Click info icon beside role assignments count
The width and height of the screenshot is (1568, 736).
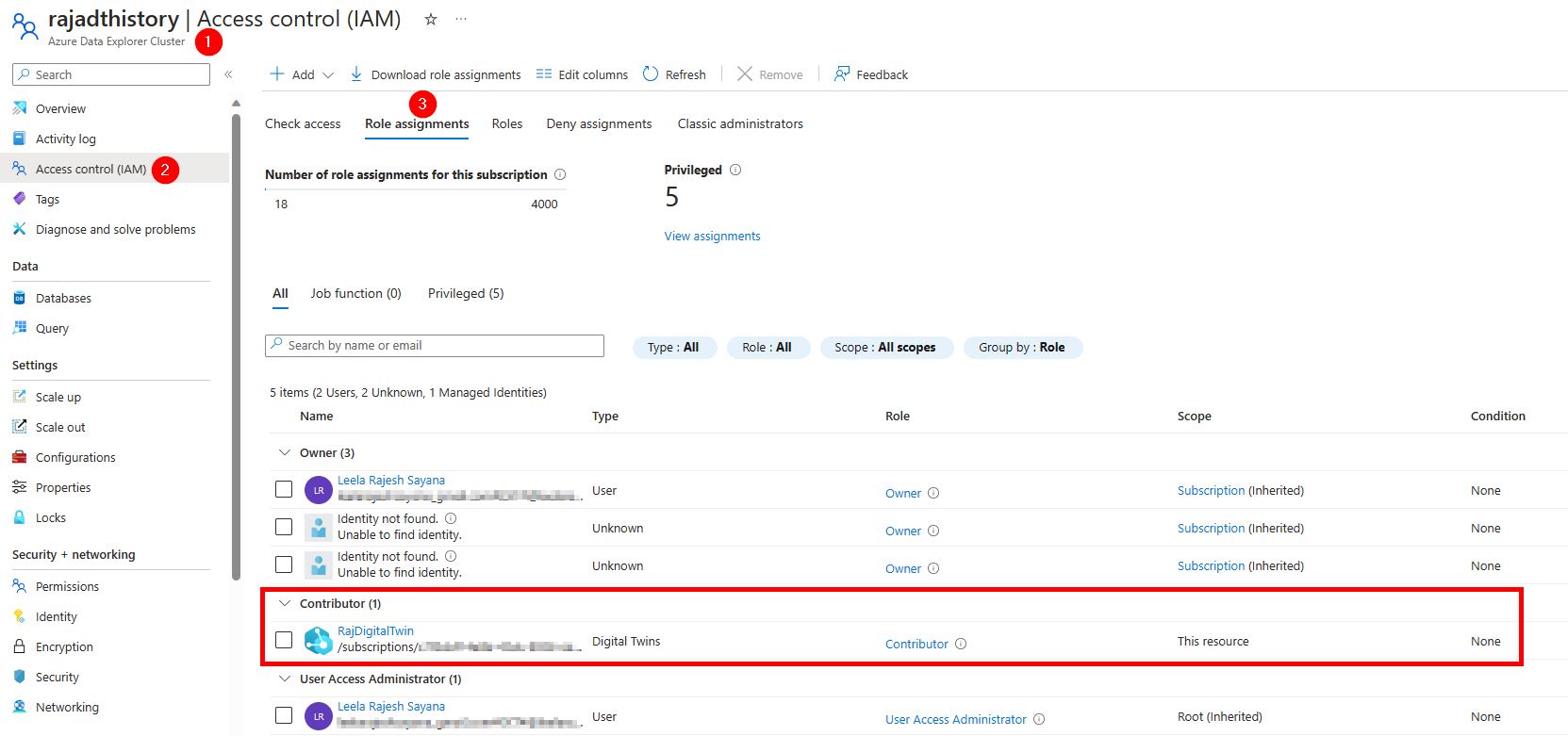click(x=560, y=174)
